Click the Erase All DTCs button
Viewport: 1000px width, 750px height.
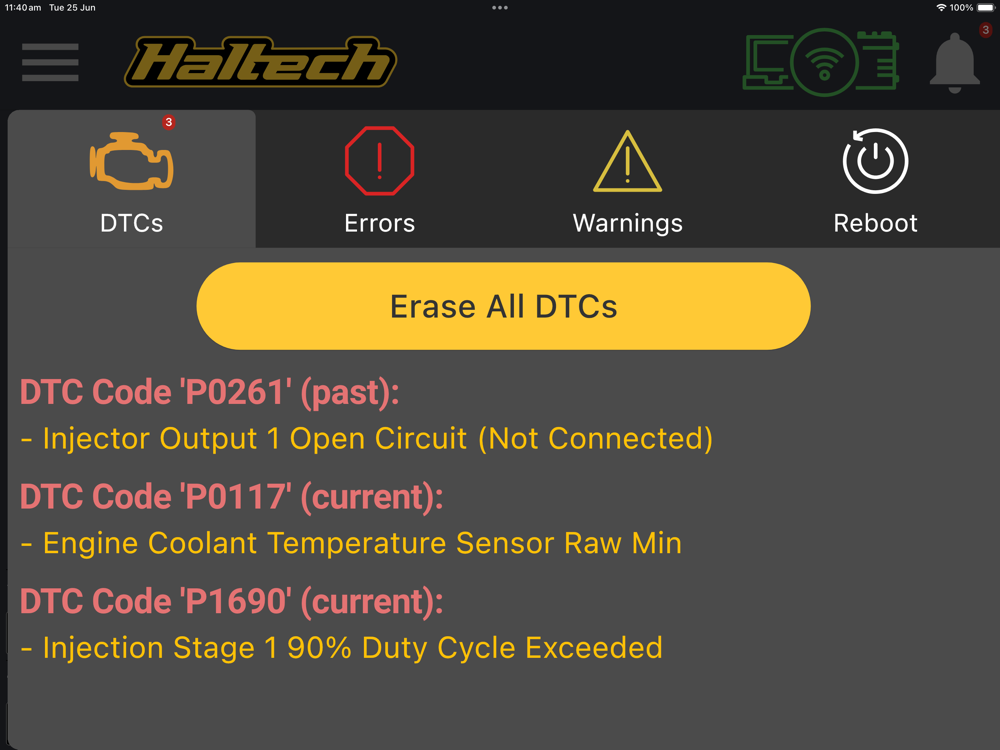pos(503,306)
